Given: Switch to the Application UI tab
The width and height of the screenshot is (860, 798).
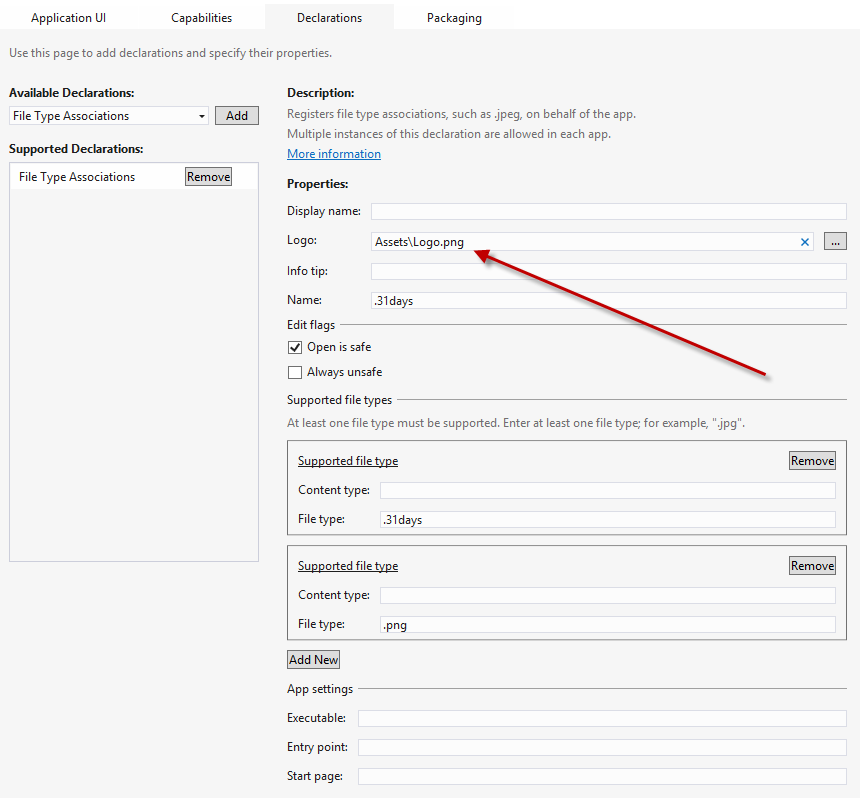Looking at the screenshot, I should pyautogui.click(x=68, y=18).
